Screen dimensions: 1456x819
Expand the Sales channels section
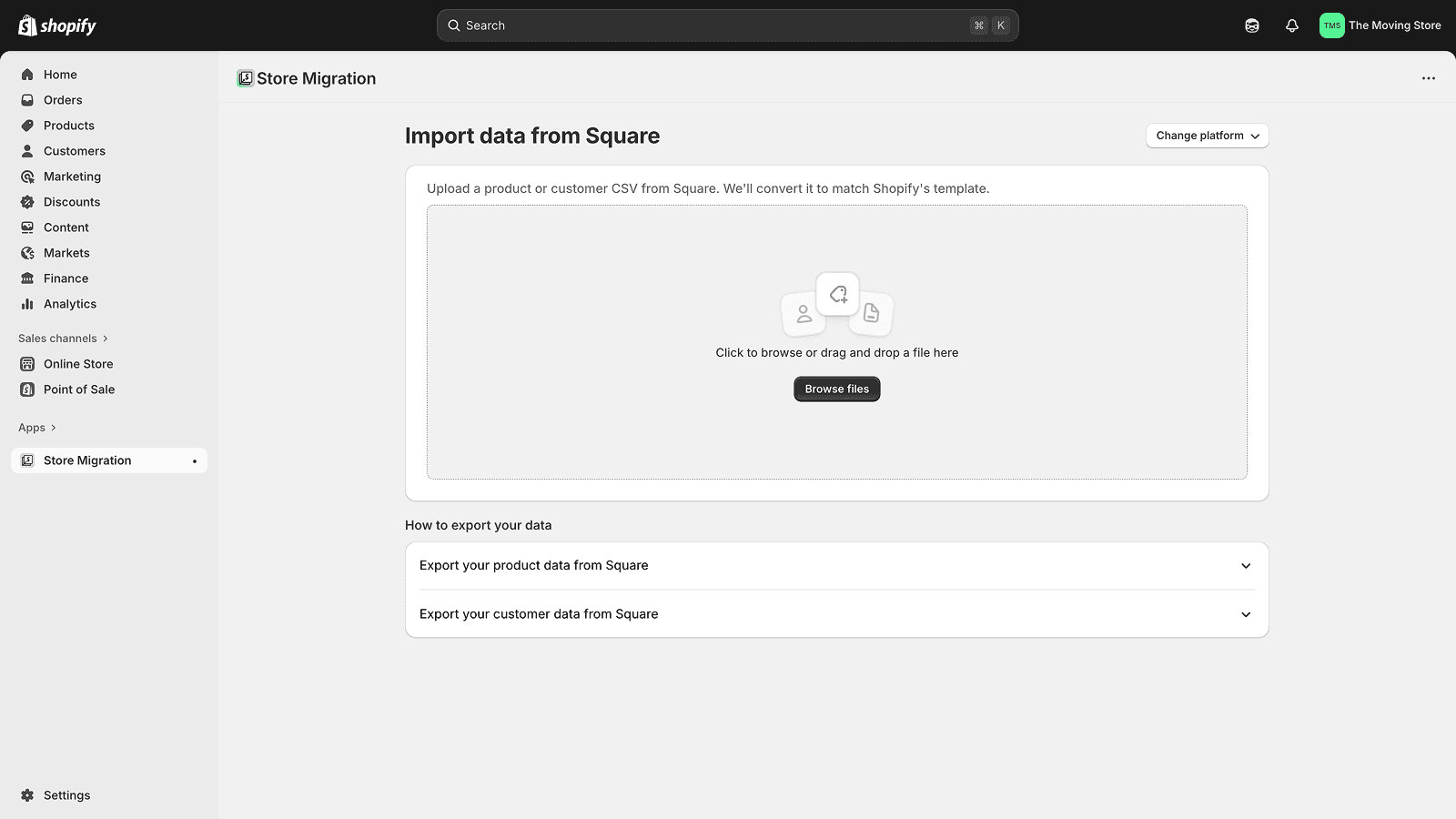pos(63,339)
